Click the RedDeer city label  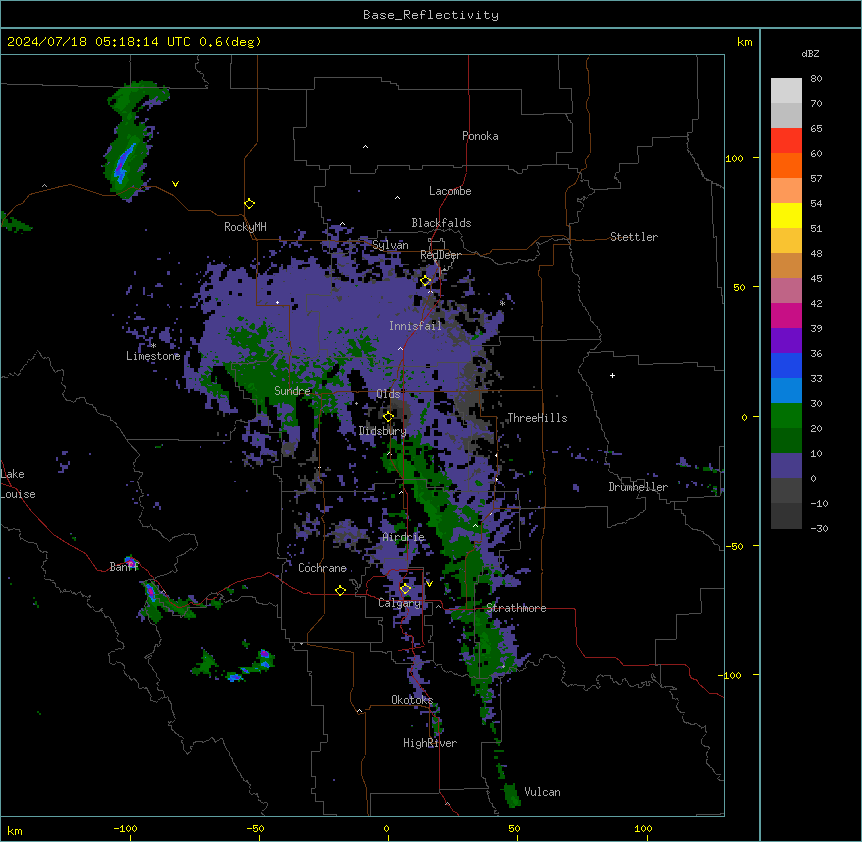440,255
